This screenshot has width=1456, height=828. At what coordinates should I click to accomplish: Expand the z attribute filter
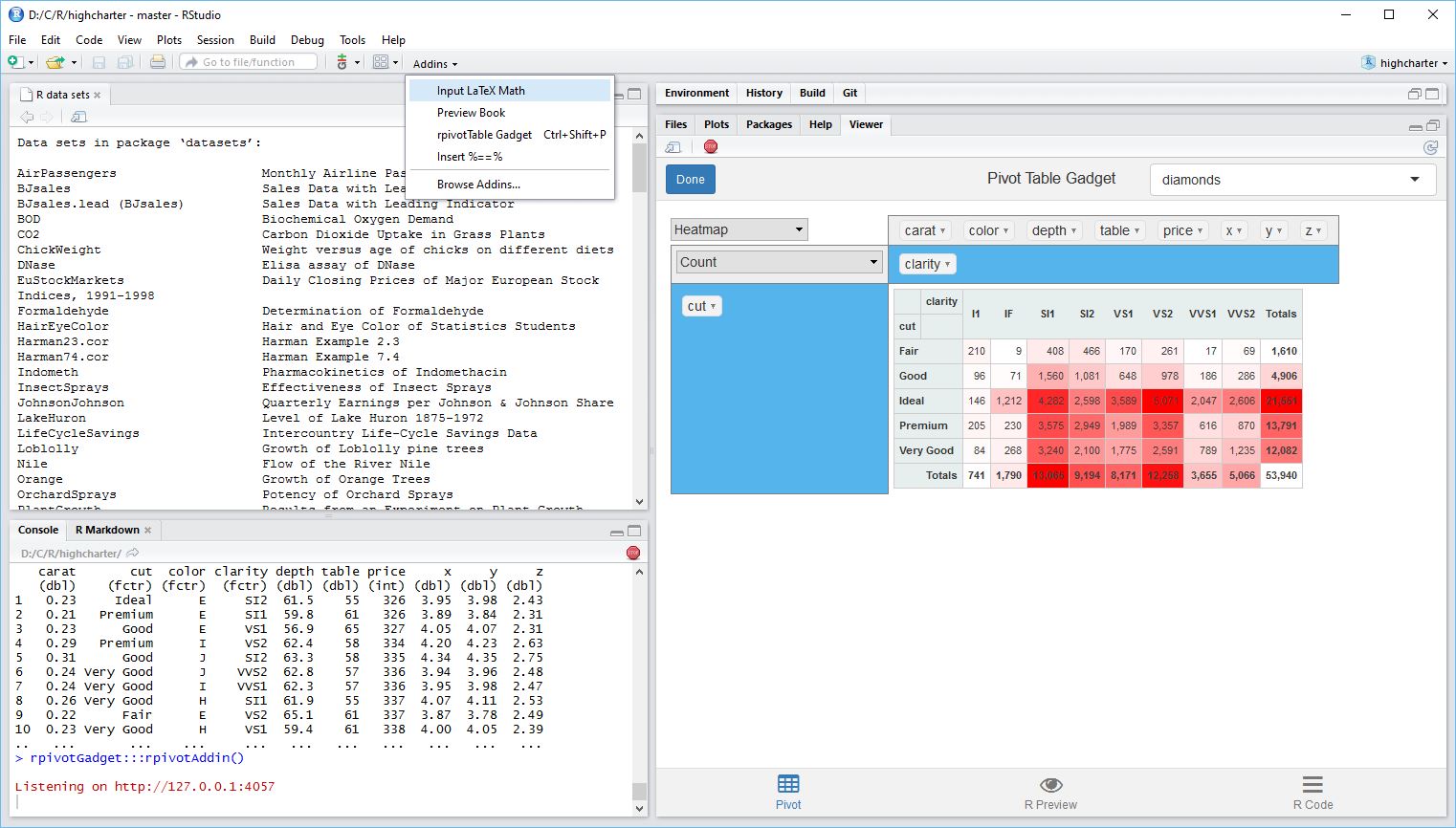click(x=1318, y=230)
